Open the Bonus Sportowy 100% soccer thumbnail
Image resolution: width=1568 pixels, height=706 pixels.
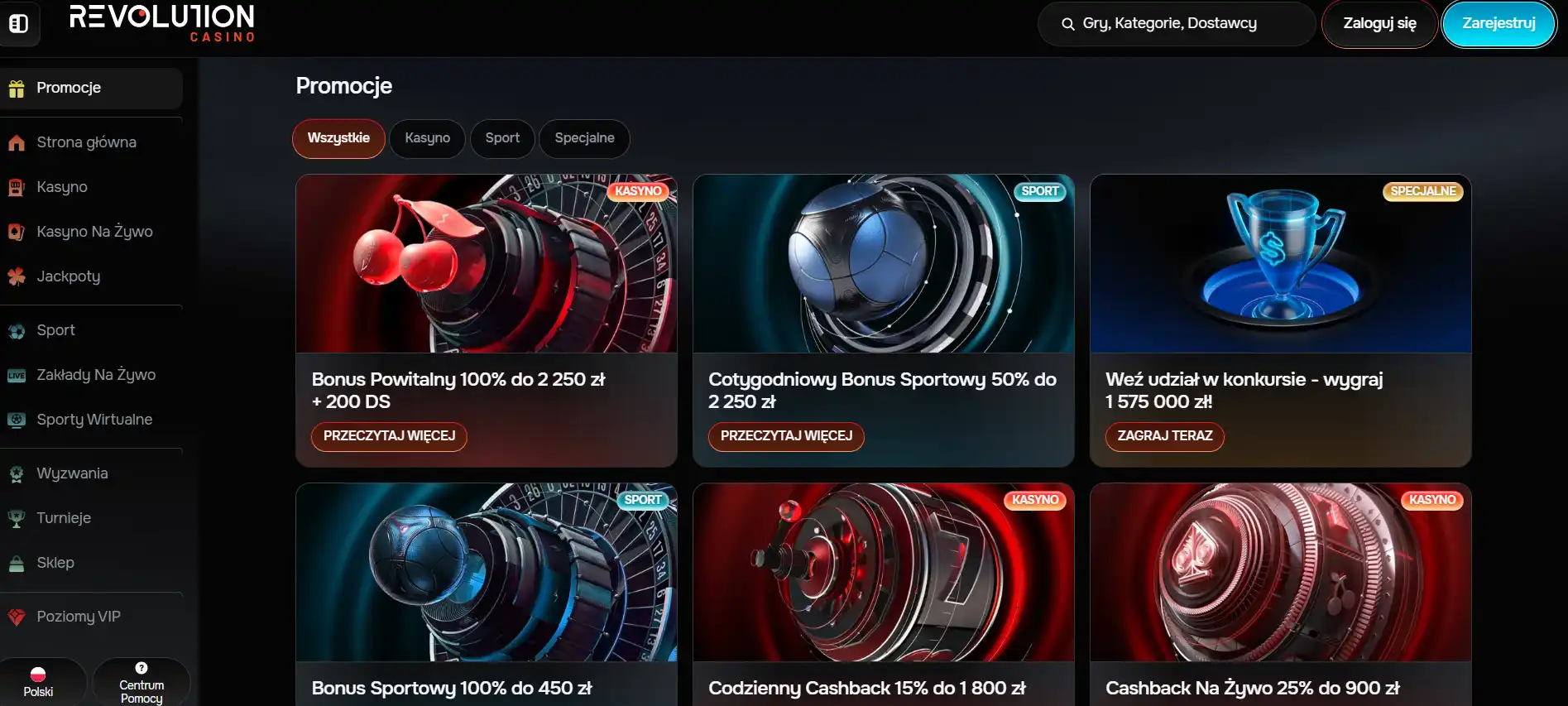[487, 573]
